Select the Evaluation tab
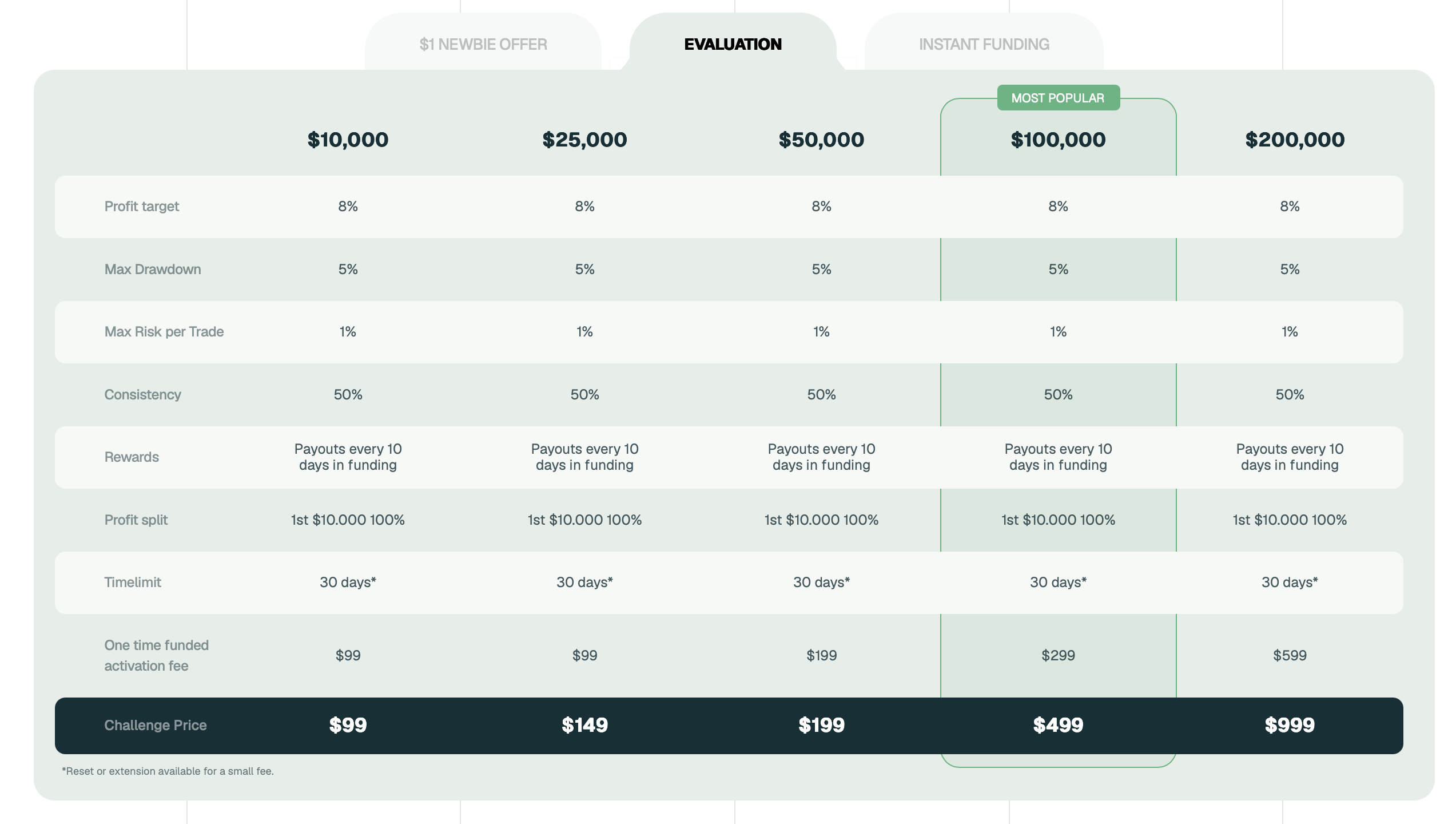This screenshot has height=824, width=1456. (734, 44)
